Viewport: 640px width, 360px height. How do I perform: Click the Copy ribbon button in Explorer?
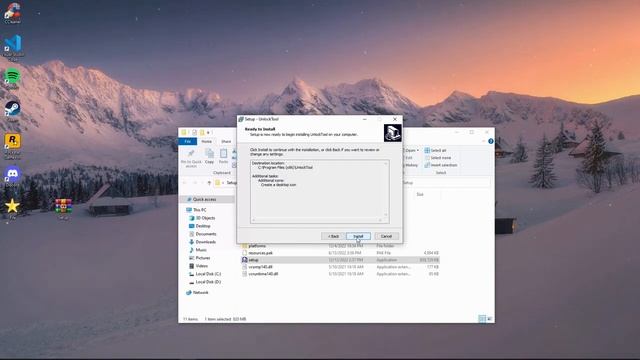[x=209, y=156]
